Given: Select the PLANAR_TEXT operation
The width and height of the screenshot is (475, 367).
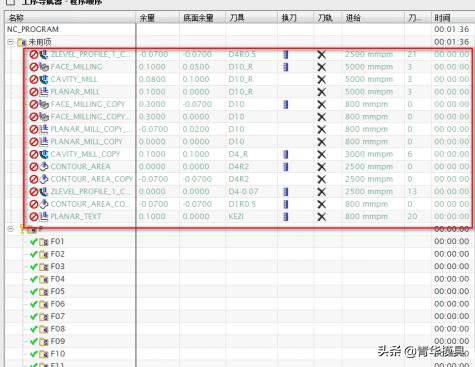Looking at the screenshot, I should [x=76, y=216].
